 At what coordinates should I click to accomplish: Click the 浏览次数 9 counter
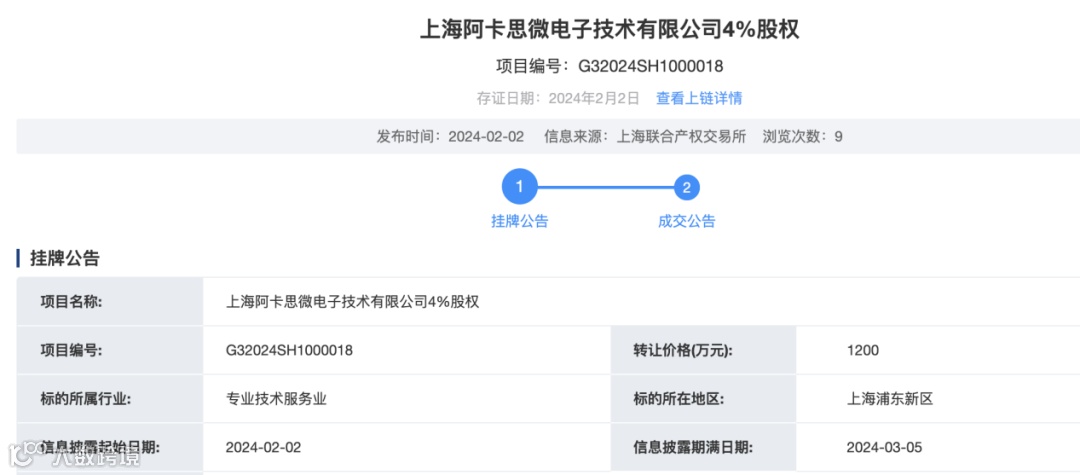(802, 136)
